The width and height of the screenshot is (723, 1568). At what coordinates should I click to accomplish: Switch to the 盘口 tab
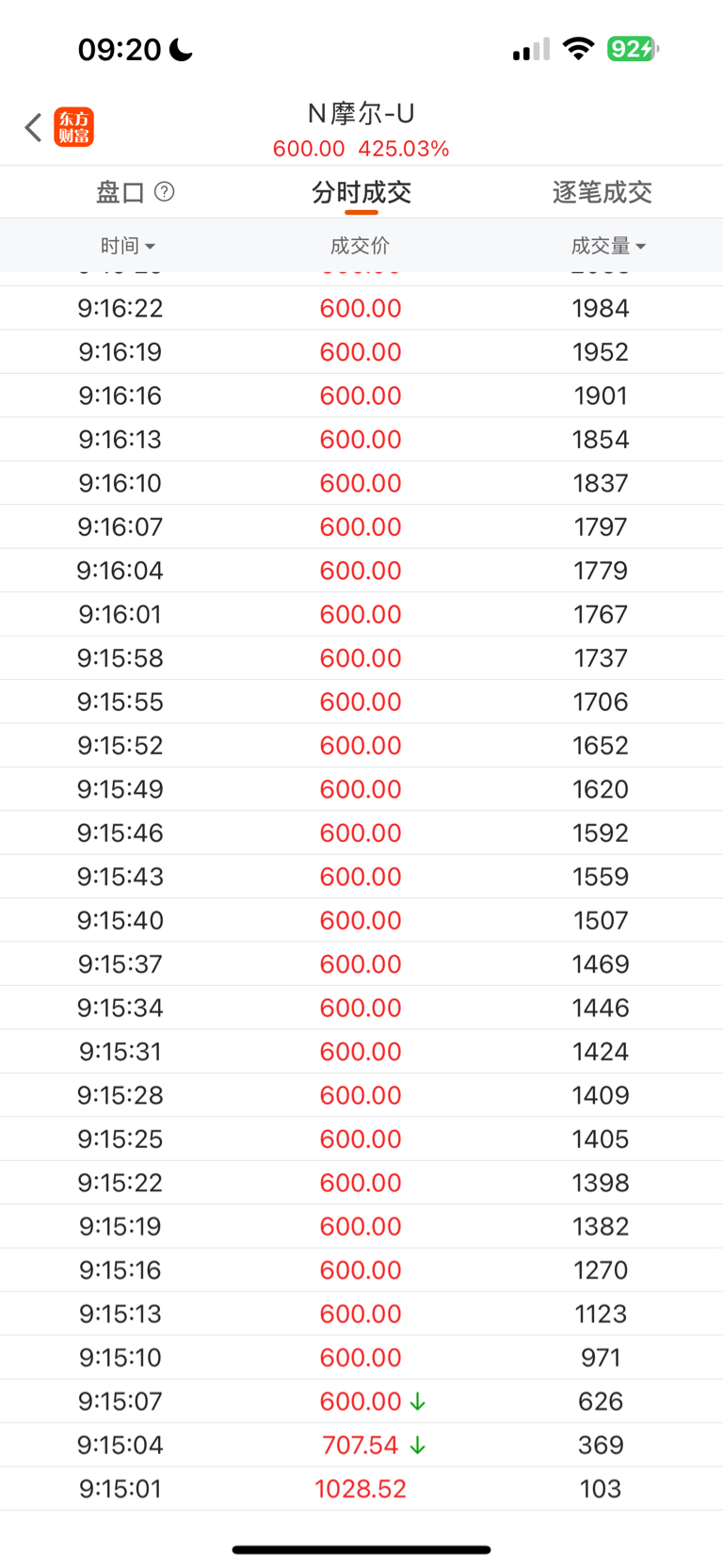(120, 193)
